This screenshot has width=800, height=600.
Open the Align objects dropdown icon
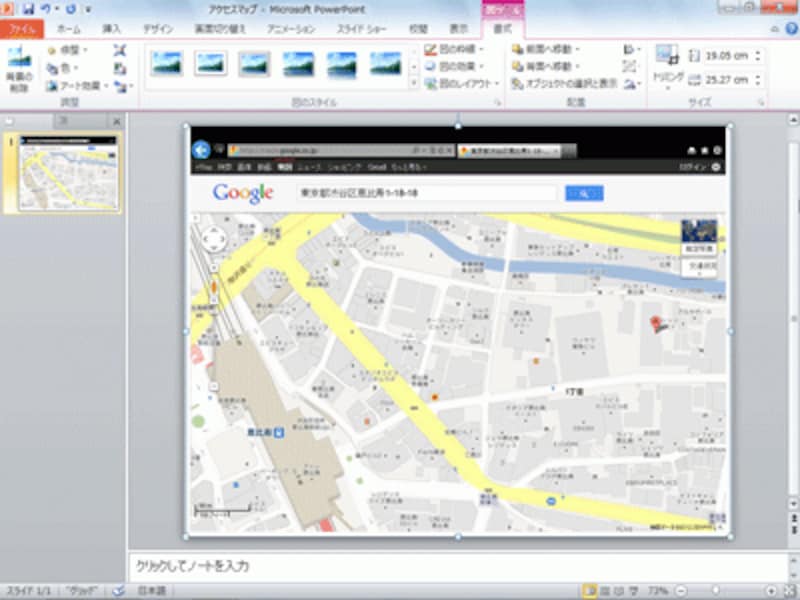pos(632,49)
